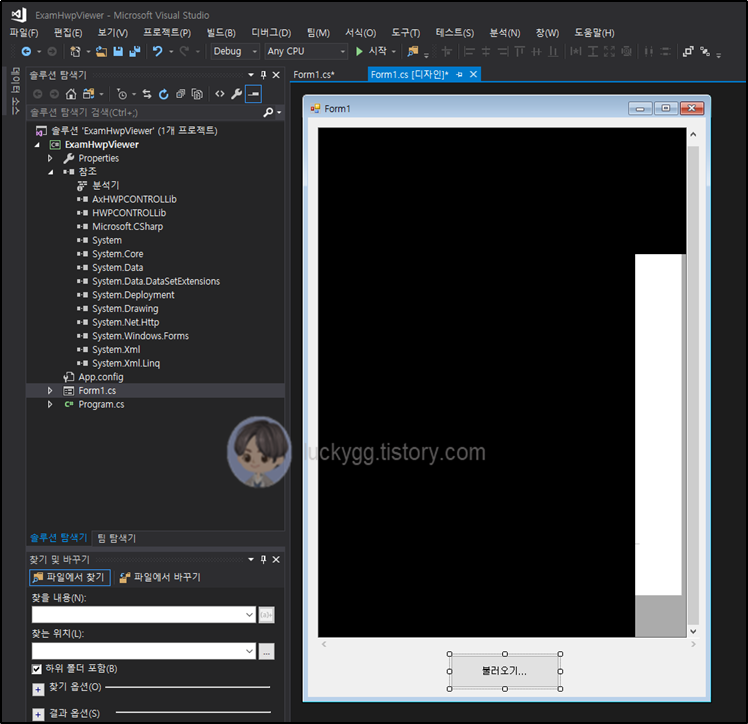The height and width of the screenshot is (724, 748).
Task: Click the view code icon in Solution Explorer
Action: click(219, 94)
